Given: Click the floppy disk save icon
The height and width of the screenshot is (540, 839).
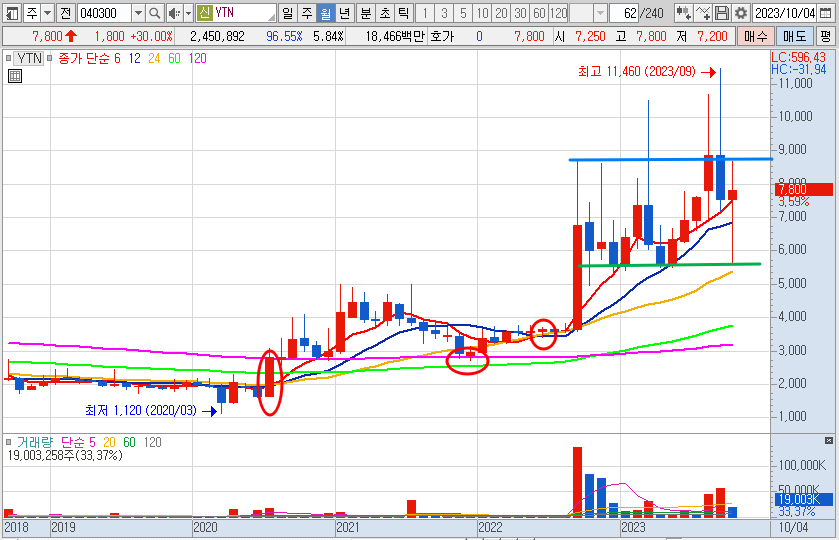Looking at the screenshot, I should [722, 13].
